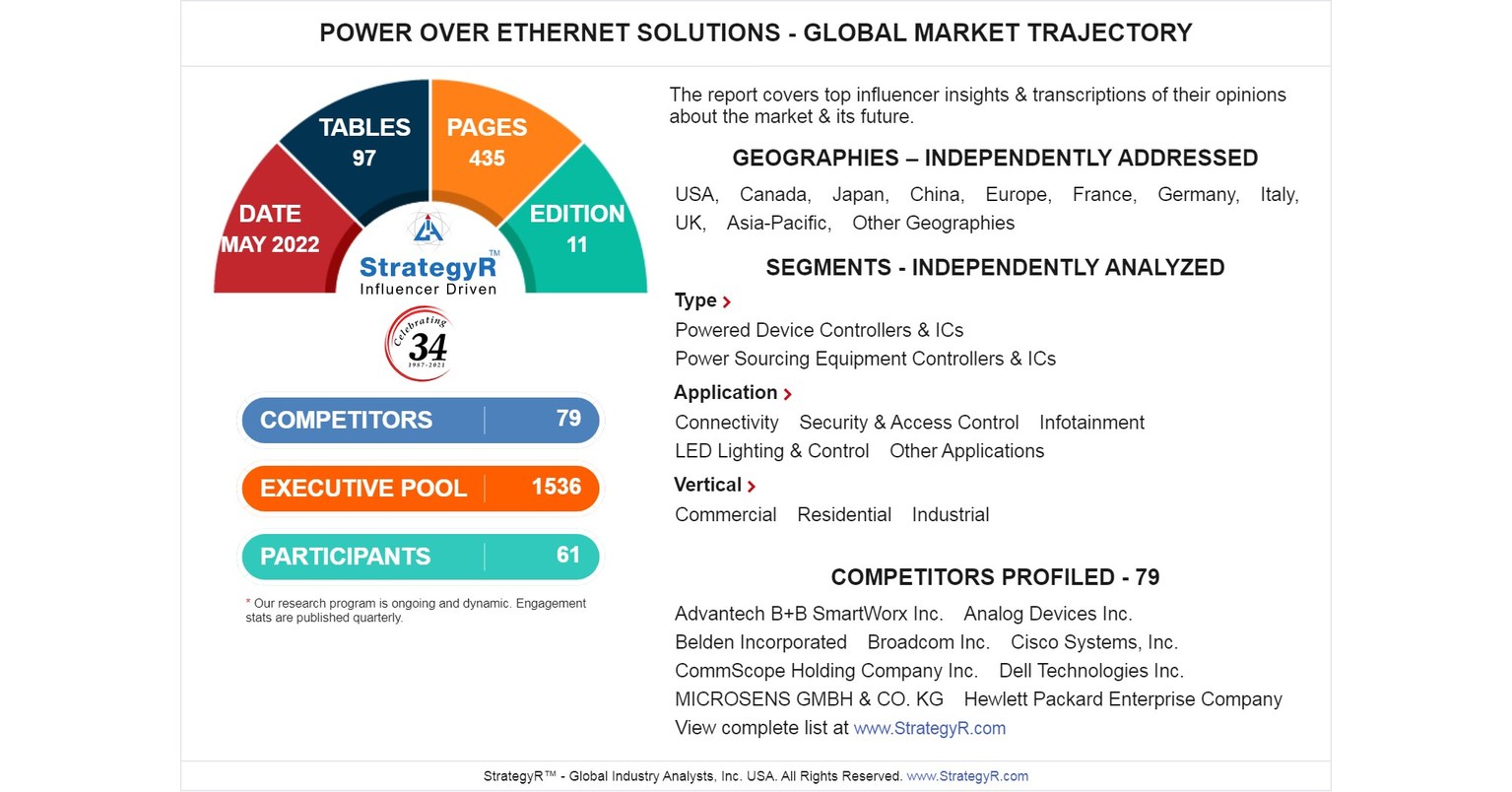Click the Celebrating 34 anniversary badge
Viewport: 1512px width, 792px height.
419,344
